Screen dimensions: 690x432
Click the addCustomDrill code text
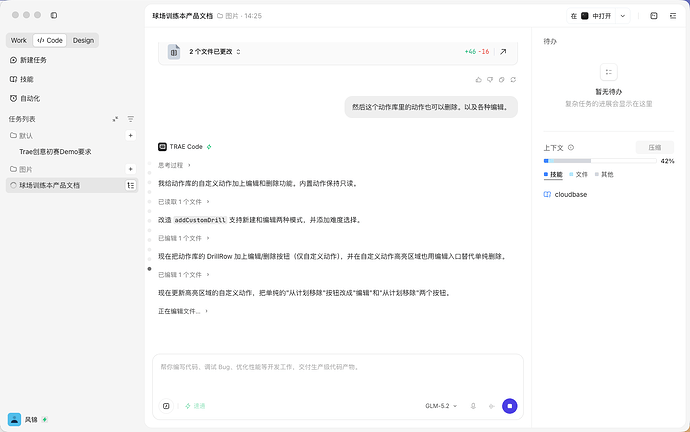(200, 220)
